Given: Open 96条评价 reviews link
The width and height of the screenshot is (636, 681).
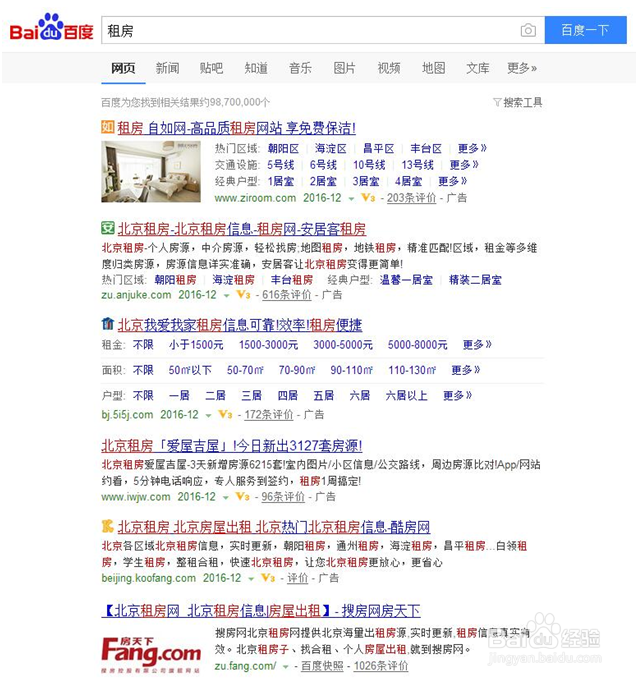Looking at the screenshot, I should 283,497.
